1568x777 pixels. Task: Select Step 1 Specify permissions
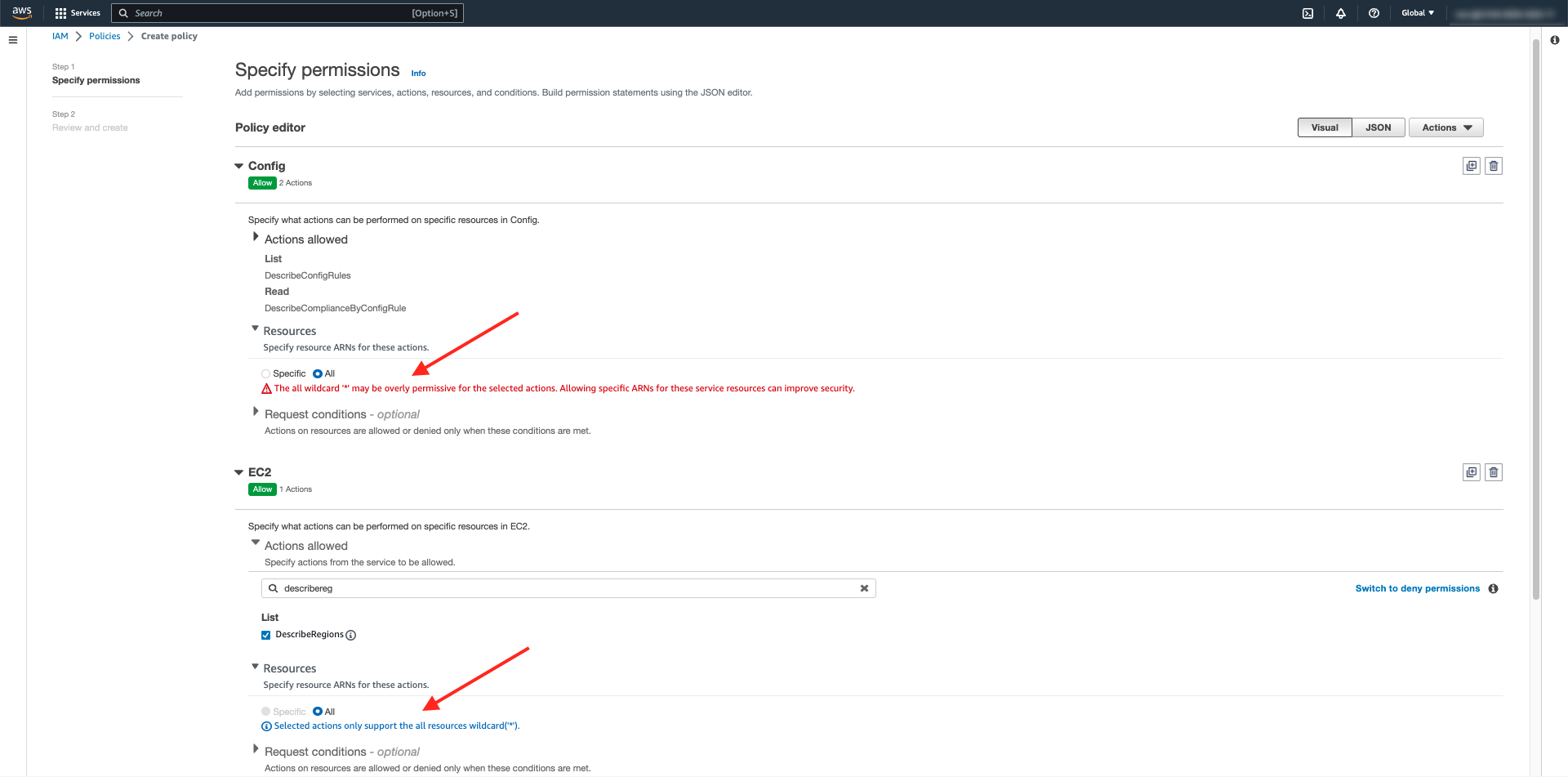pyautogui.click(x=96, y=80)
